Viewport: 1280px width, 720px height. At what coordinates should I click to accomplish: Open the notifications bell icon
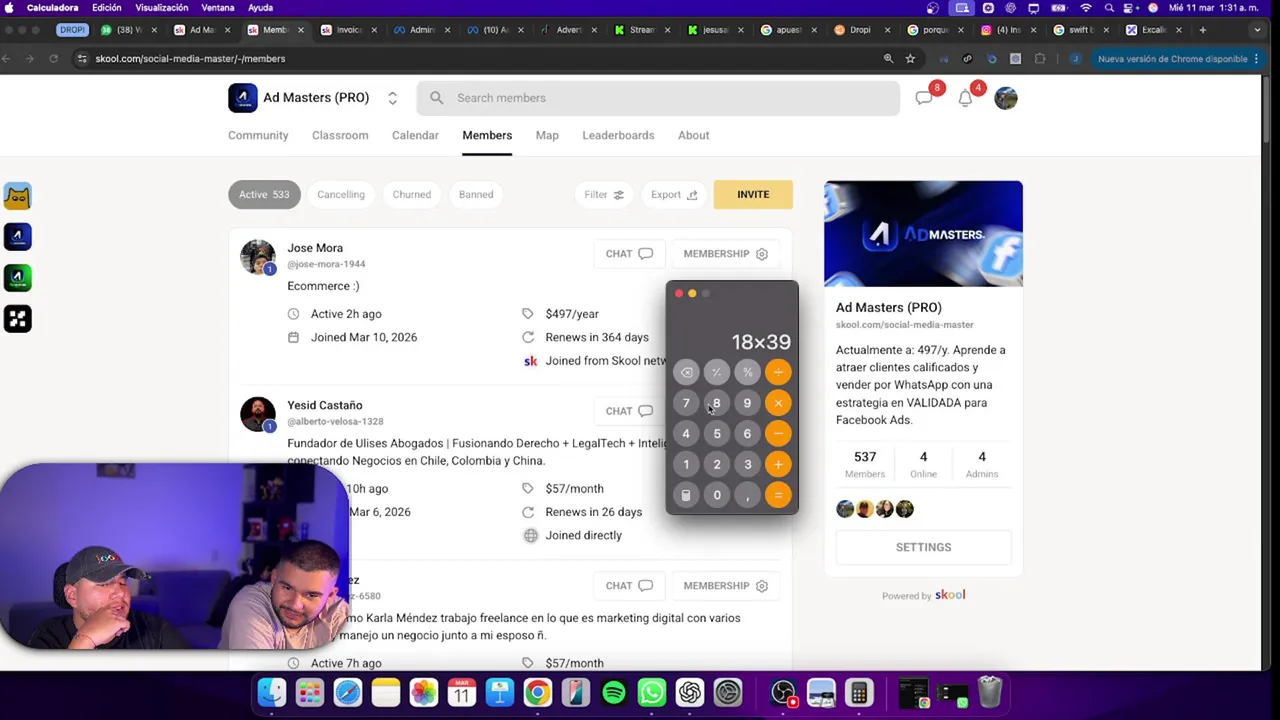point(965,98)
